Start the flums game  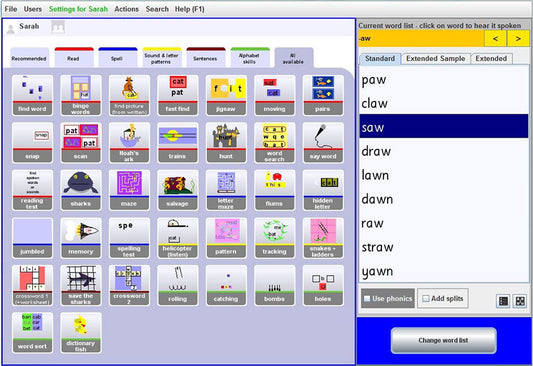274,190
